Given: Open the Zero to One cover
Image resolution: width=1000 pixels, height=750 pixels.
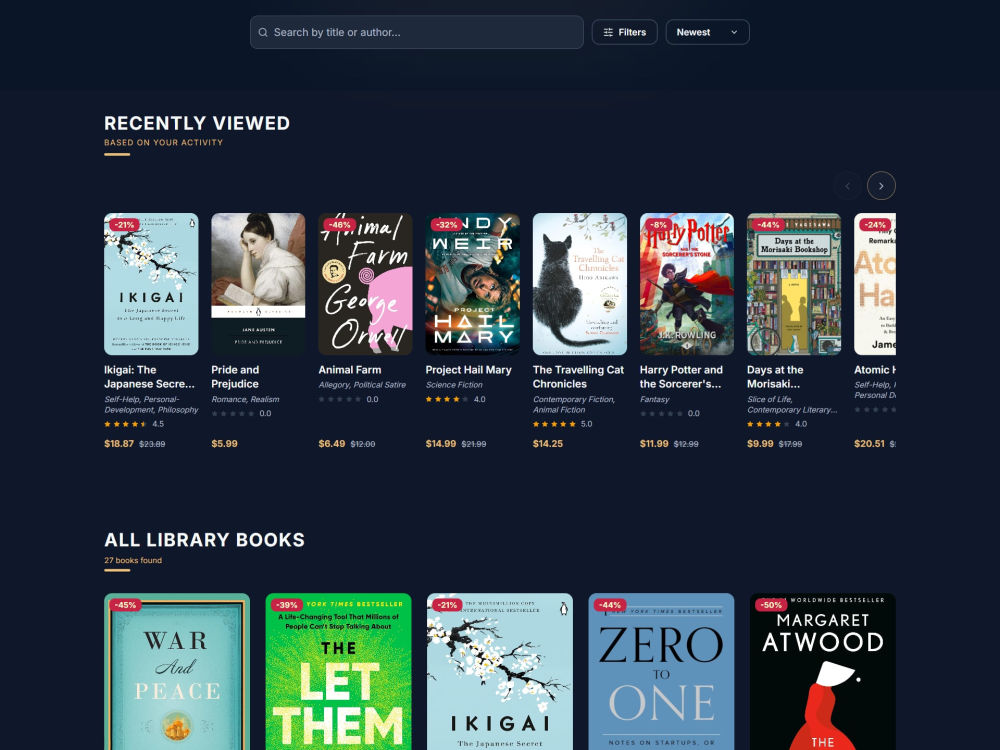Looking at the screenshot, I should [x=661, y=672].
